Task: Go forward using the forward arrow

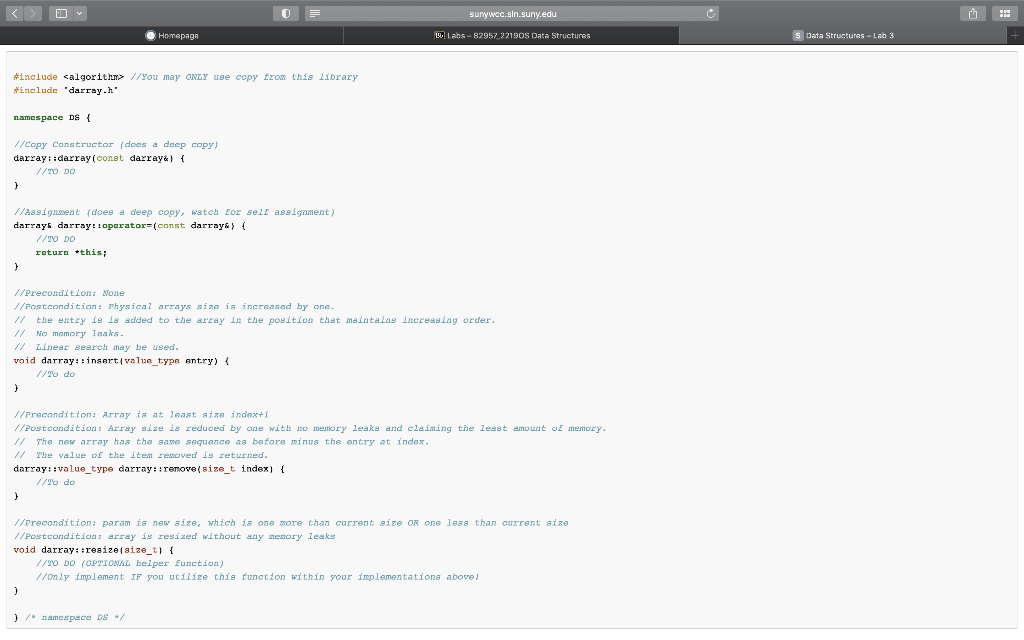Action: [x=31, y=13]
